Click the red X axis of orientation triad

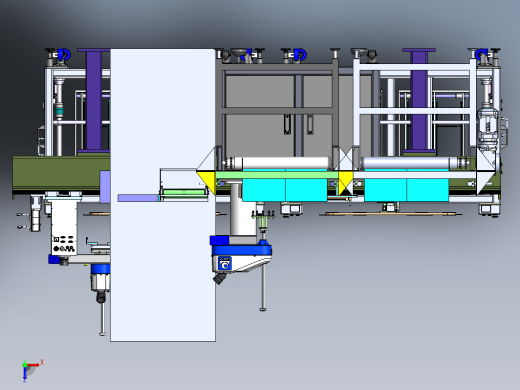click(33, 365)
